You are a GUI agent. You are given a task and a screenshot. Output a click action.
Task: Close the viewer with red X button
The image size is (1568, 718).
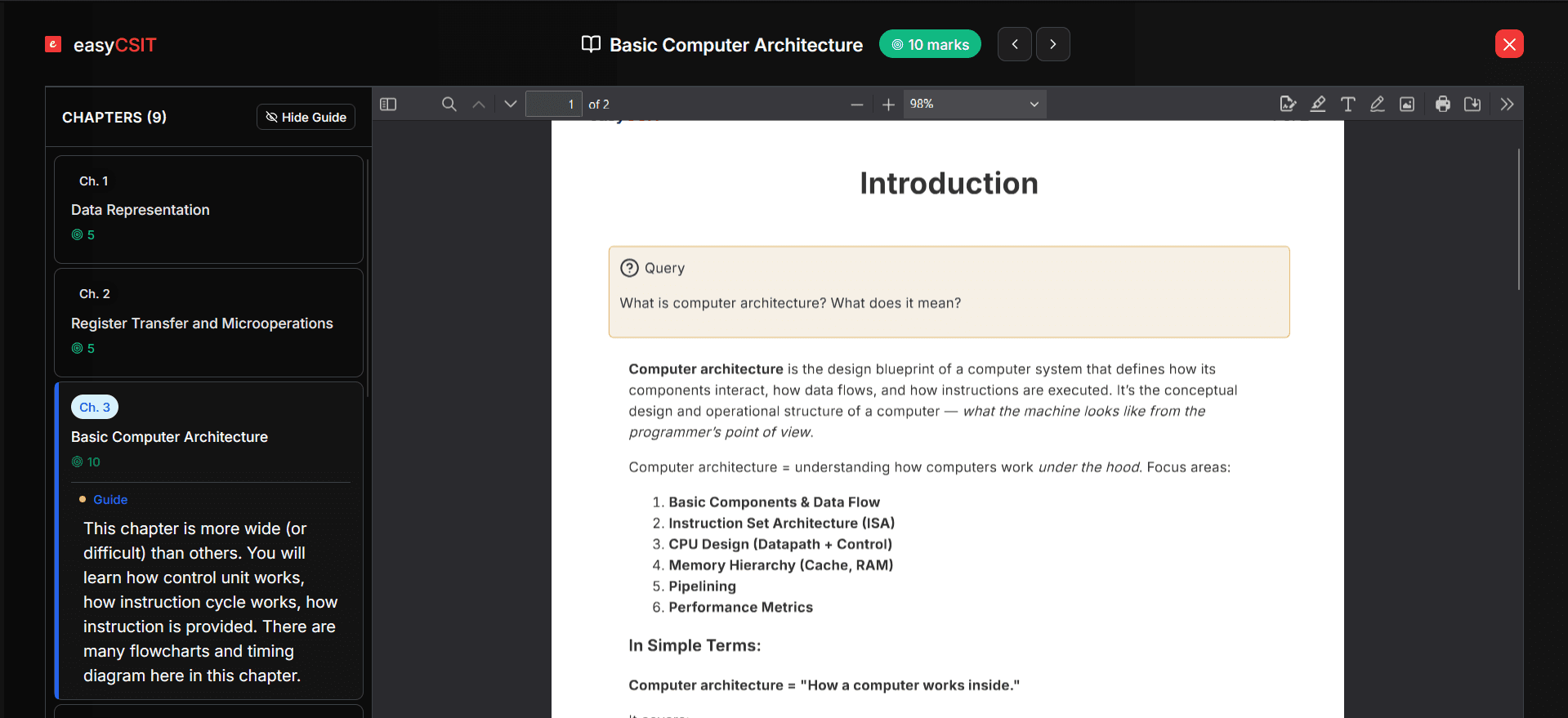coord(1509,44)
